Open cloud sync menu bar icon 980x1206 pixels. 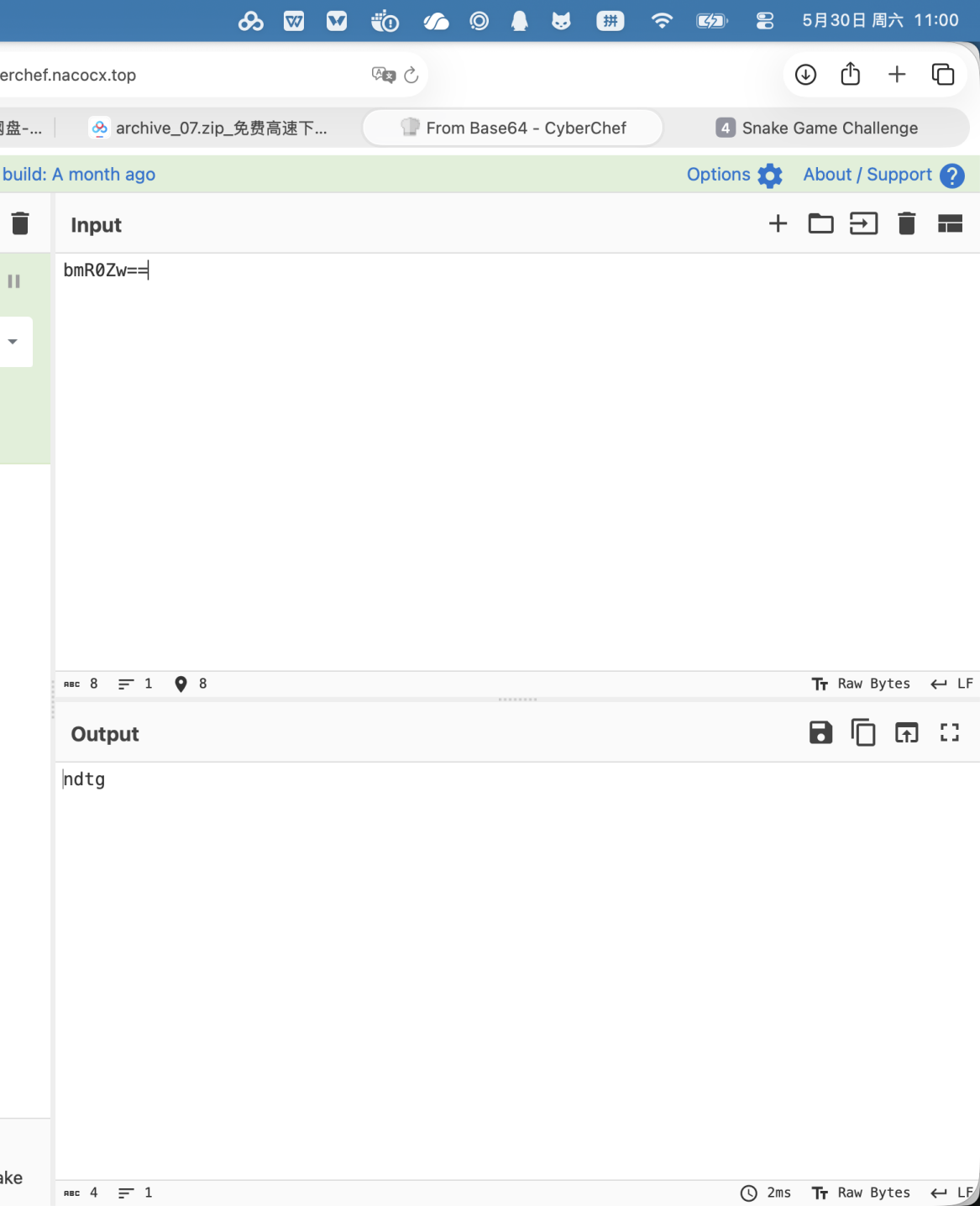click(436, 21)
